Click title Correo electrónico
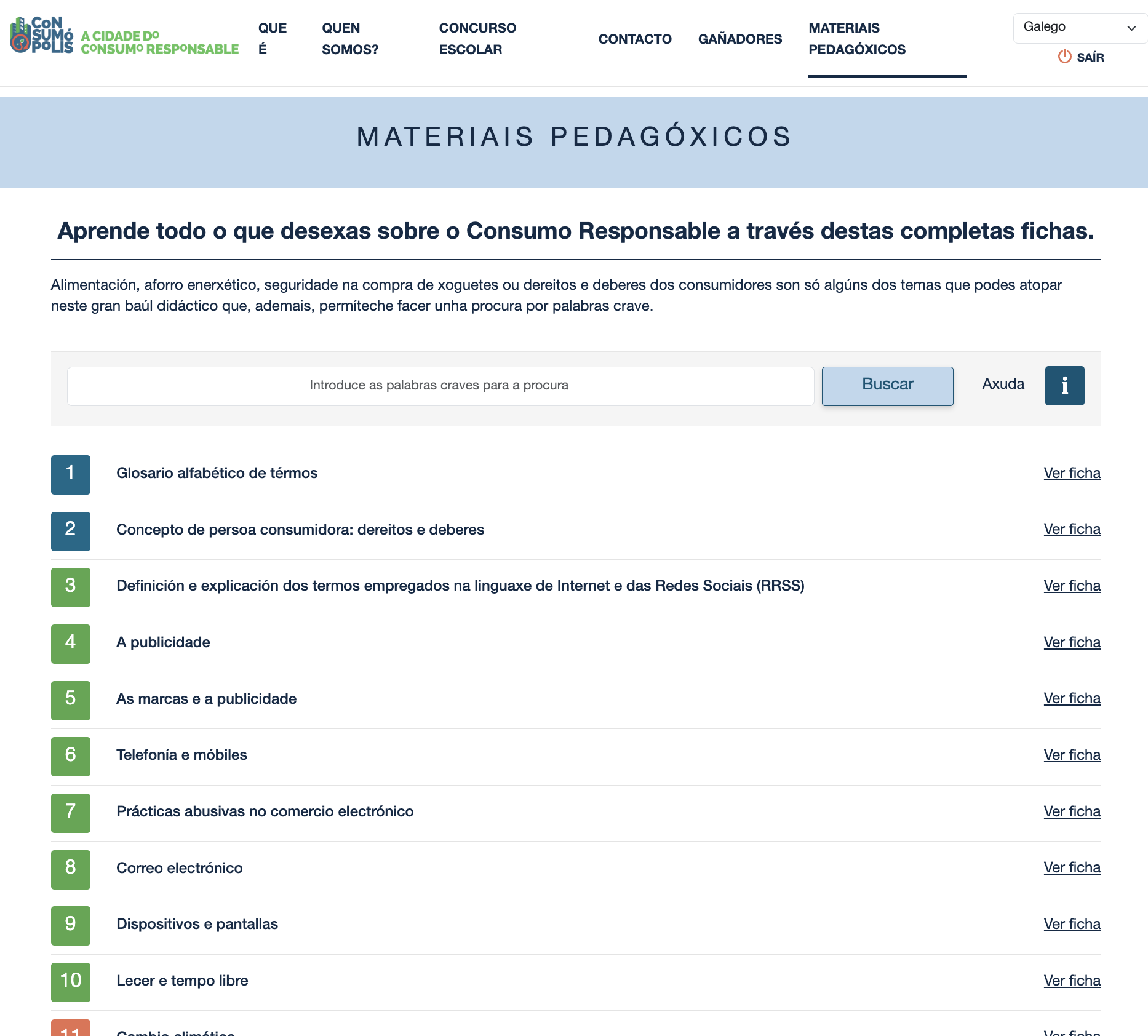 [x=179, y=868]
